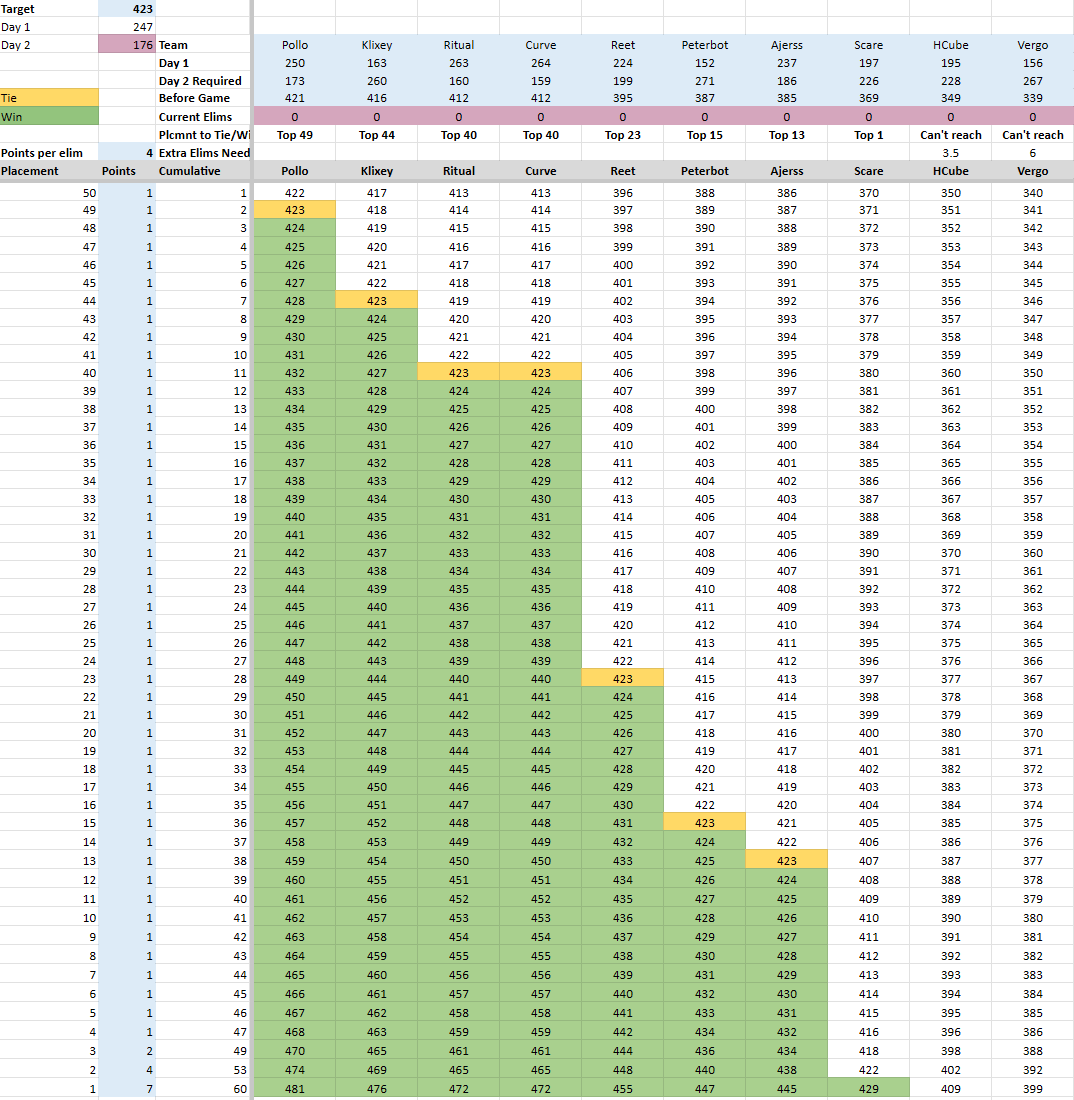1074x1100 pixels.
Task: Select Scare's green win cell 429
Action: [868, 1089]
